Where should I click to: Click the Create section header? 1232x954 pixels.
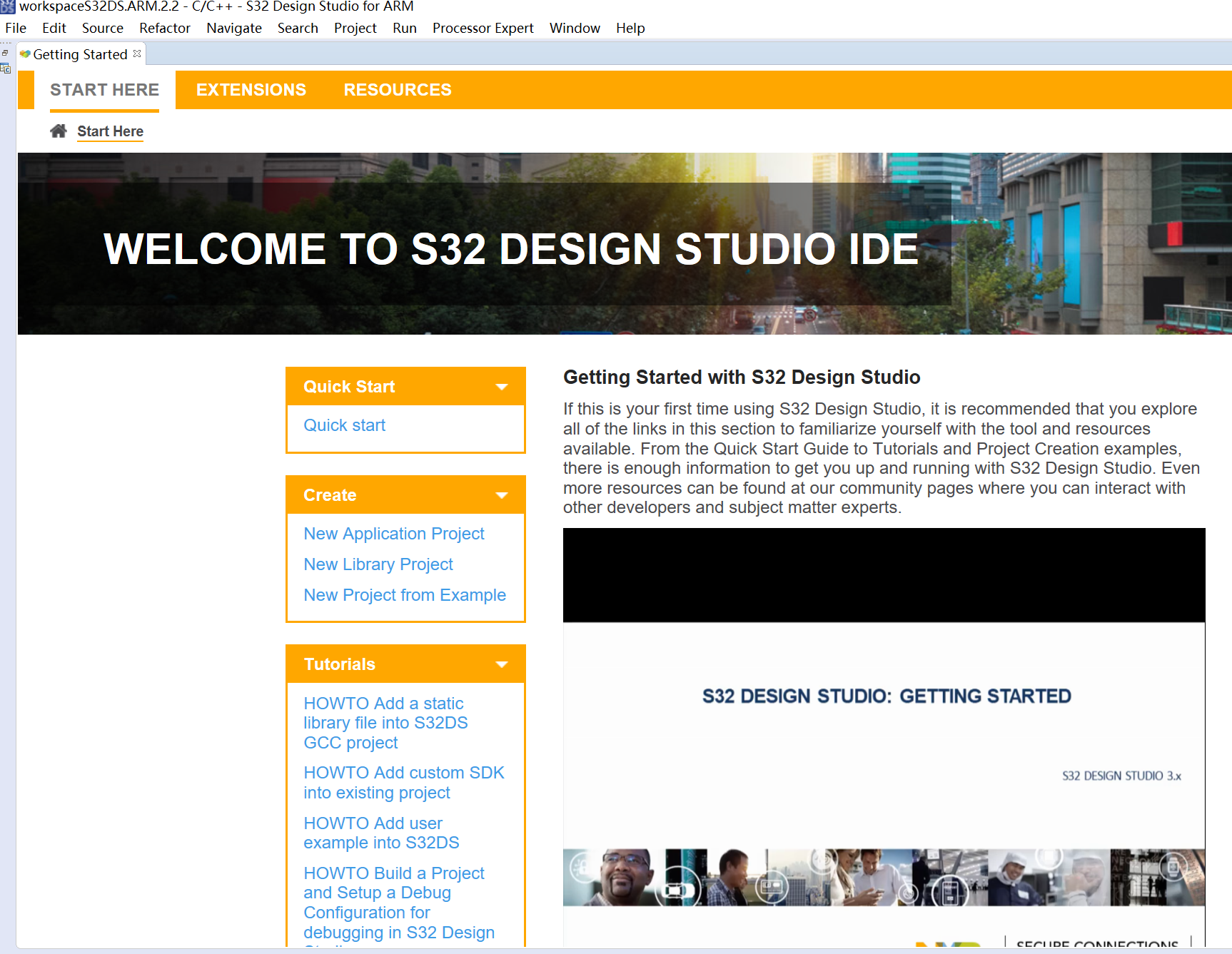click(x=405, y=495)
